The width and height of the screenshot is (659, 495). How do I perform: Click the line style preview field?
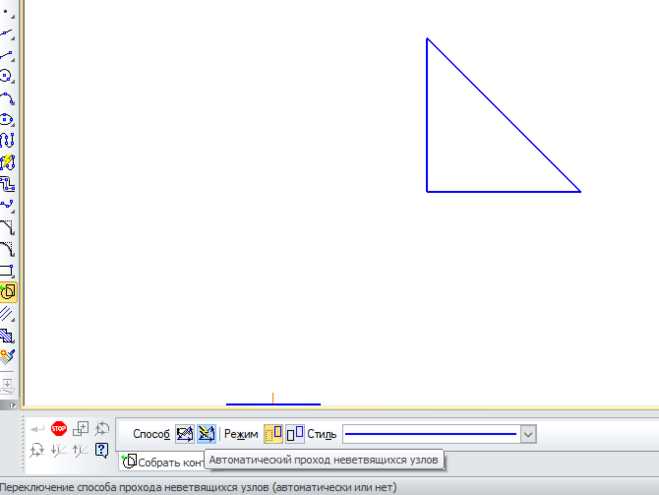pyautogui.click(x=431, y=434)
